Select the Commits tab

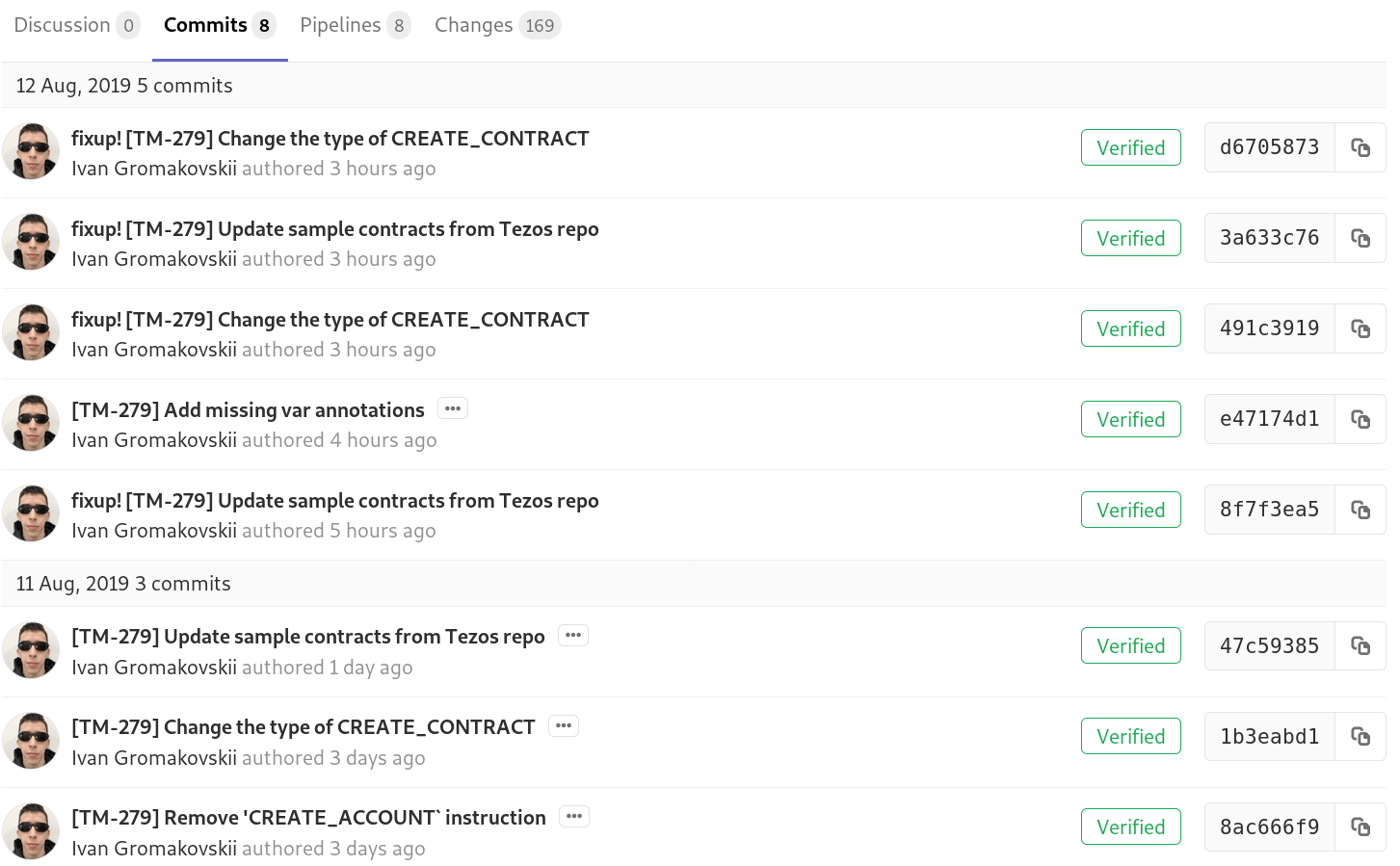tap(220, 25)
